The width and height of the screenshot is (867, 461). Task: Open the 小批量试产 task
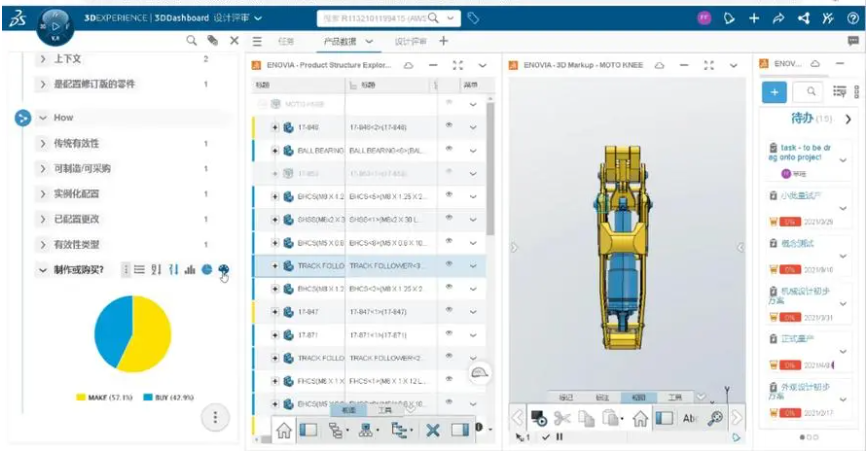point(801,196)
